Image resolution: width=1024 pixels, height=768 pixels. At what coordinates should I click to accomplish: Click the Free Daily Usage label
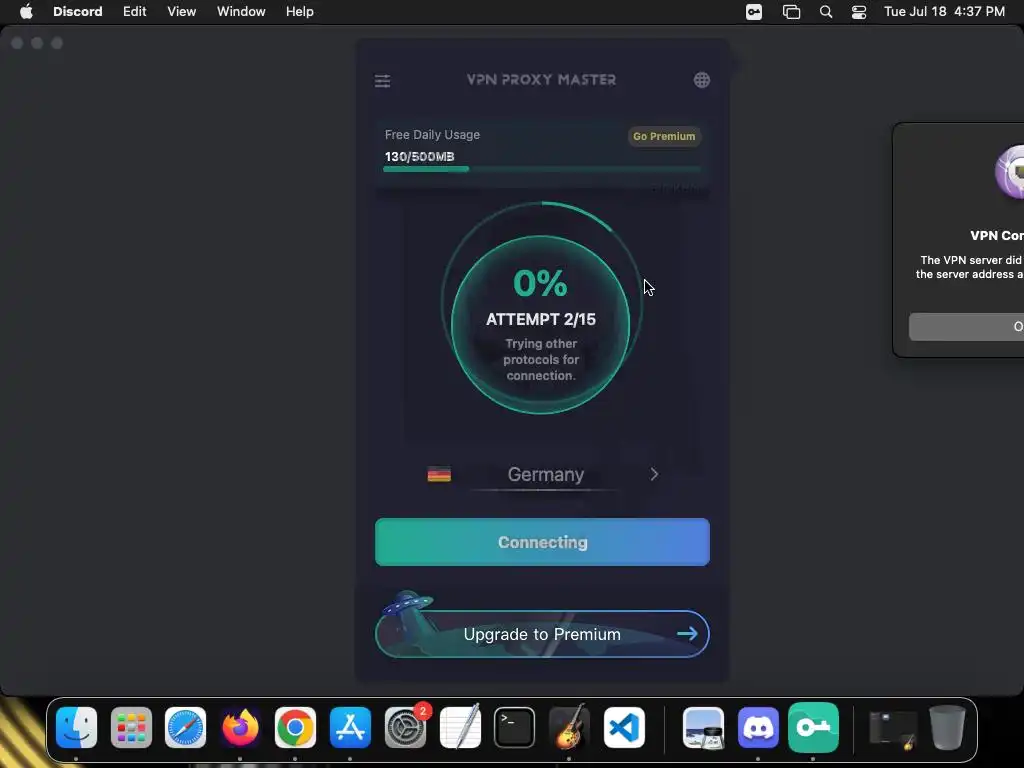click(x=432, y=135)
